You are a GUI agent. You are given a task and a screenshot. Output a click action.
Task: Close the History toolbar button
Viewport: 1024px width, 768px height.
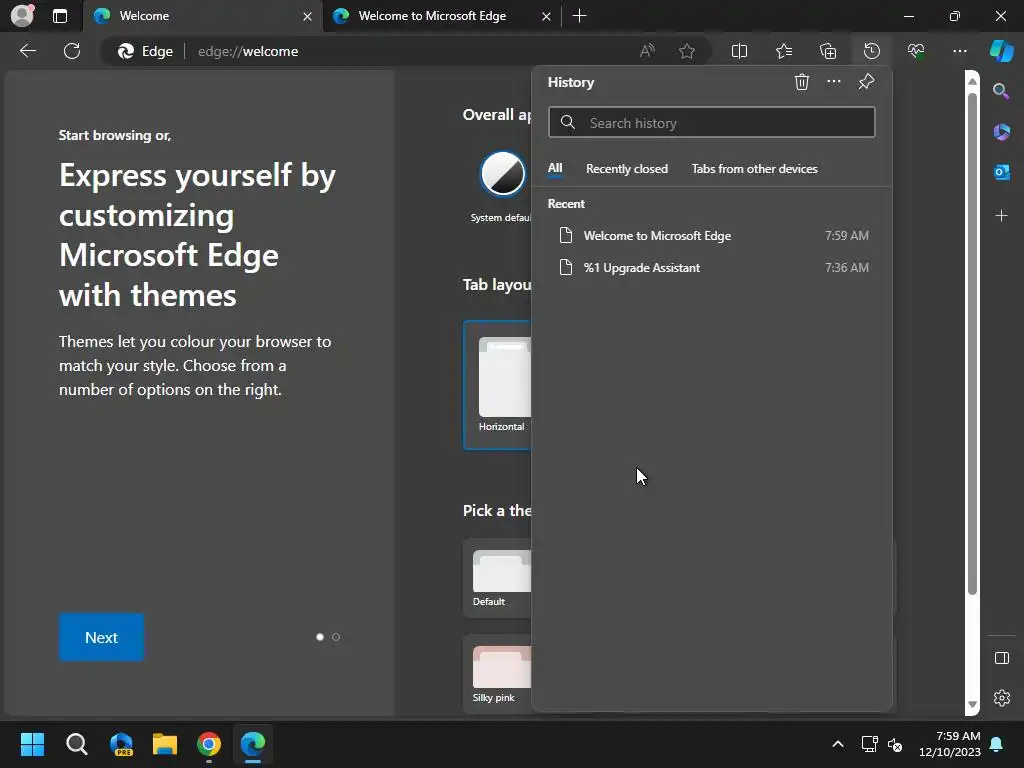tap(872, 51)
